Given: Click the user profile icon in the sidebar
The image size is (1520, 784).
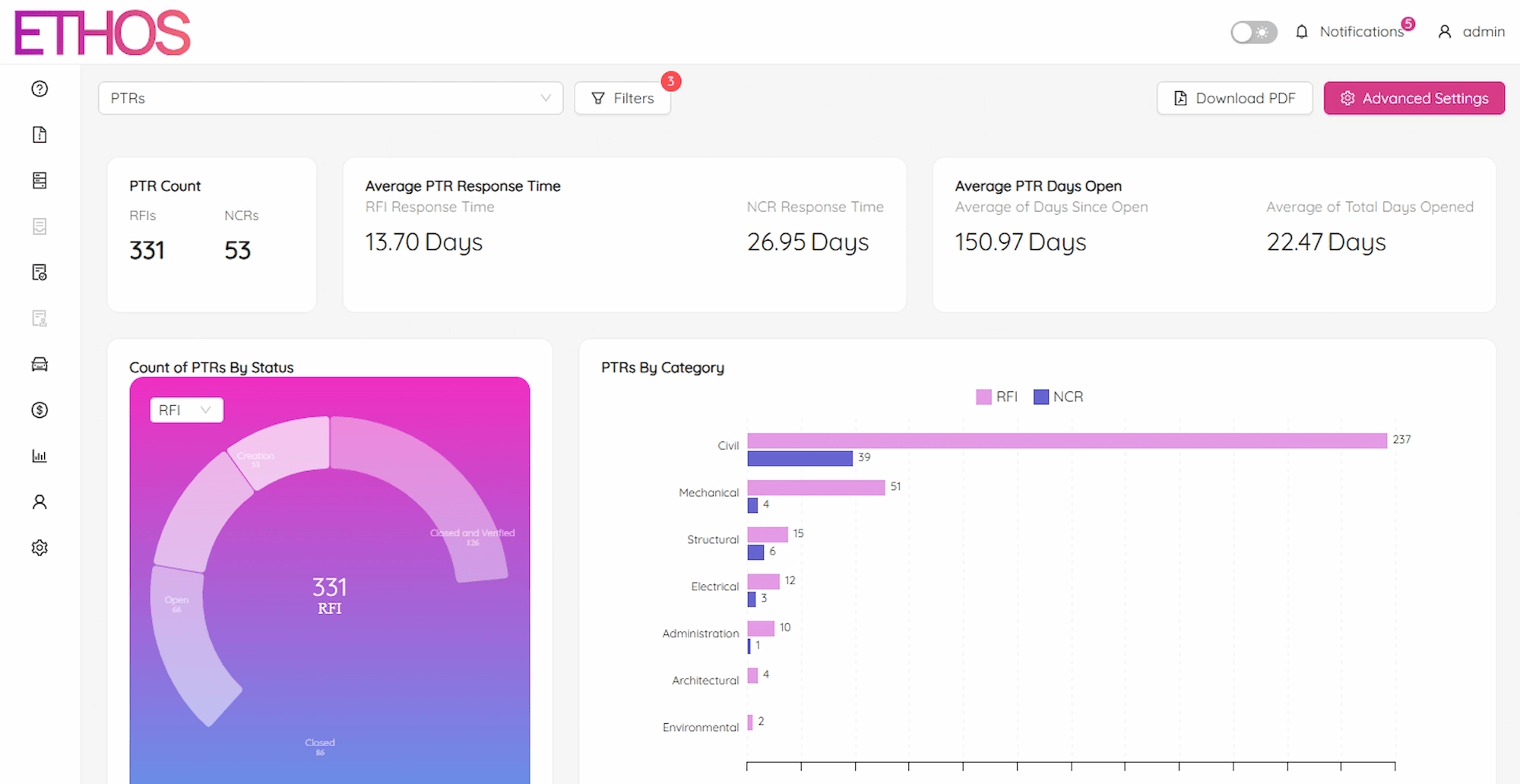Looking at the screenshot, I should [x=38, y=501].
